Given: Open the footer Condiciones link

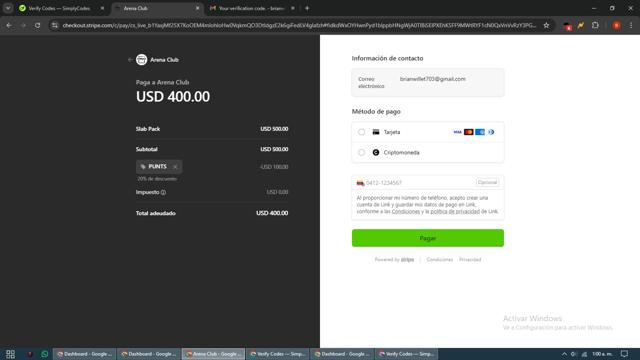Looking at the screenshot, I should (440, 260).
